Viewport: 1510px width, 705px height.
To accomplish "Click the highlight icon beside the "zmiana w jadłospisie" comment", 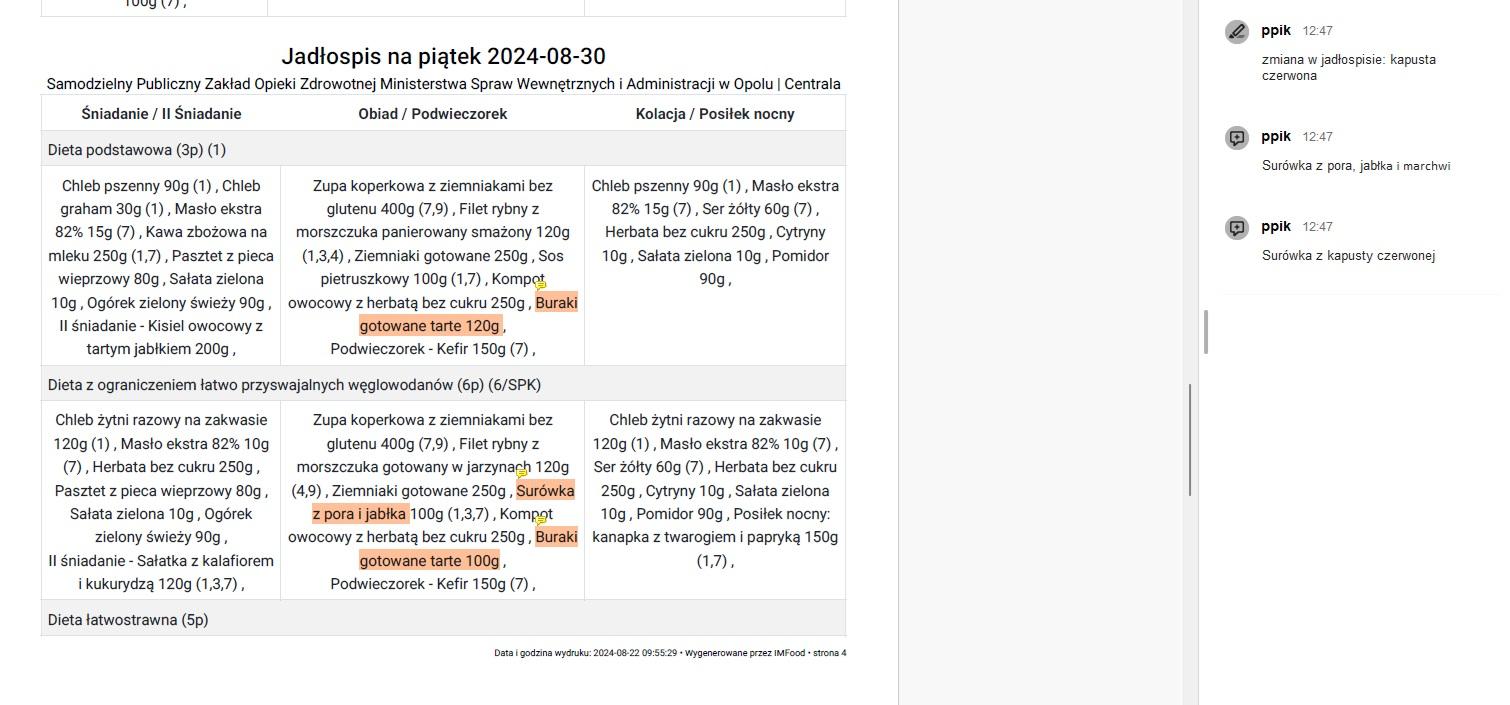I will pyautogui.click(x=1237, y=32).
